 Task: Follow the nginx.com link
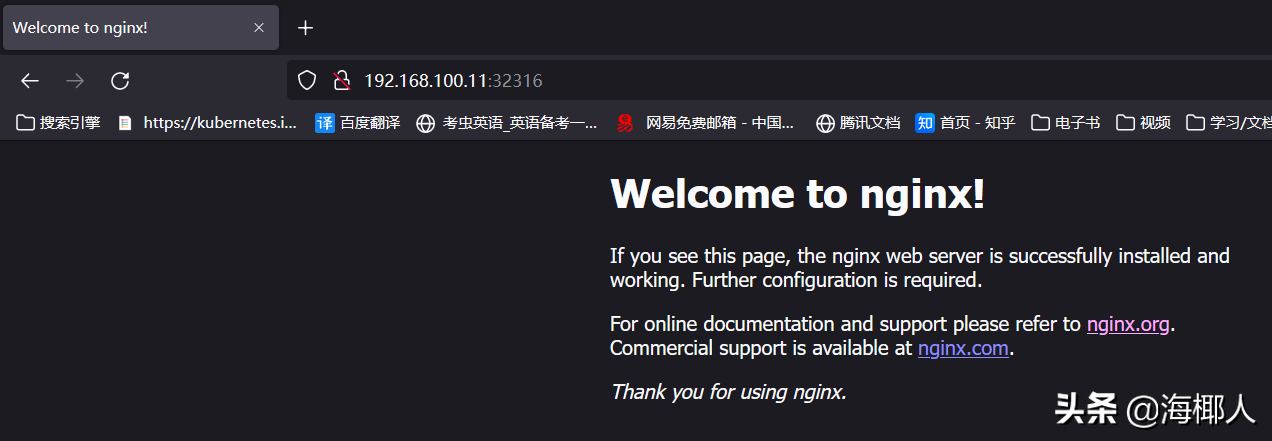tap(963, 348)
